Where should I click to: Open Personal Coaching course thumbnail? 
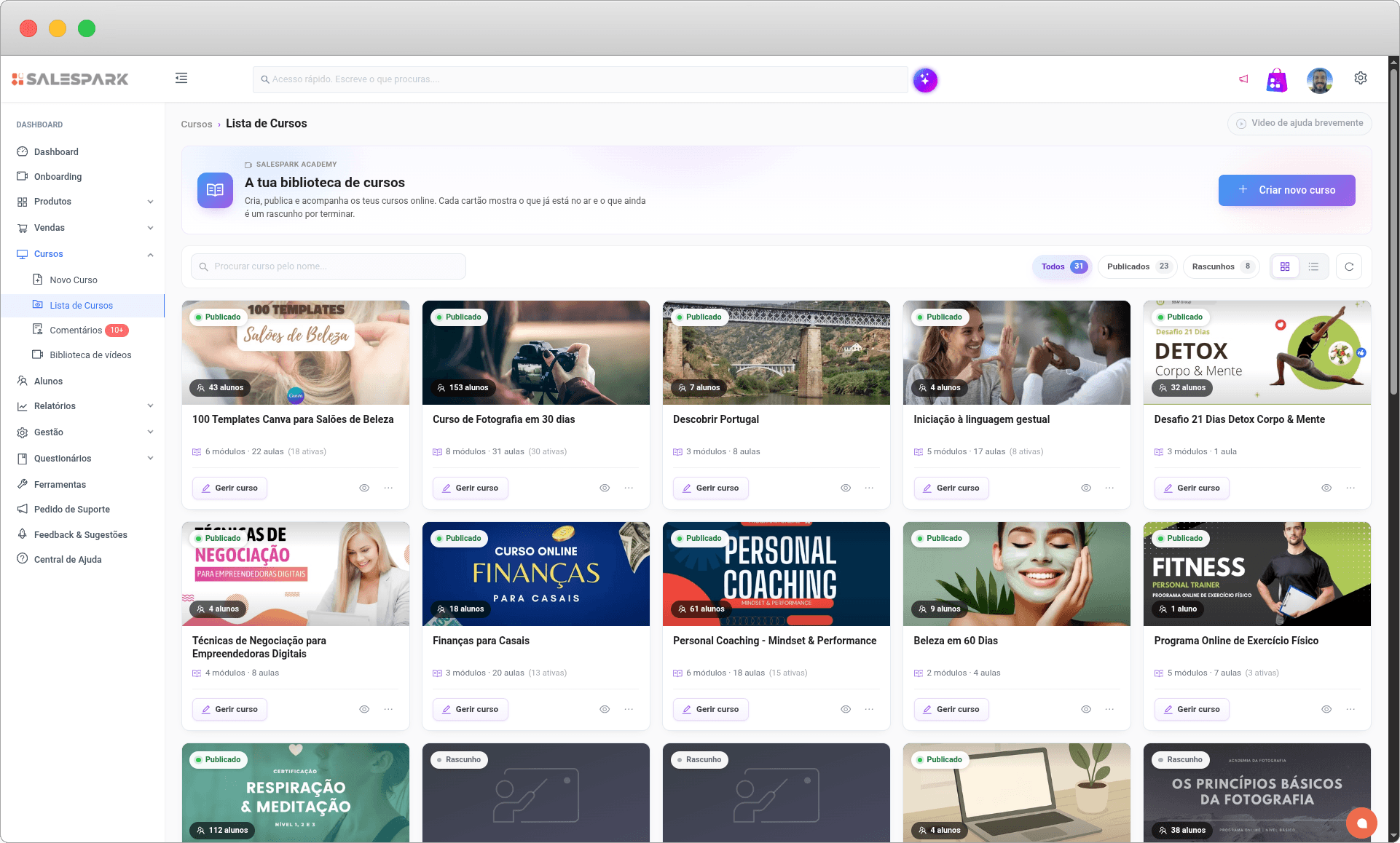(776, 574)
